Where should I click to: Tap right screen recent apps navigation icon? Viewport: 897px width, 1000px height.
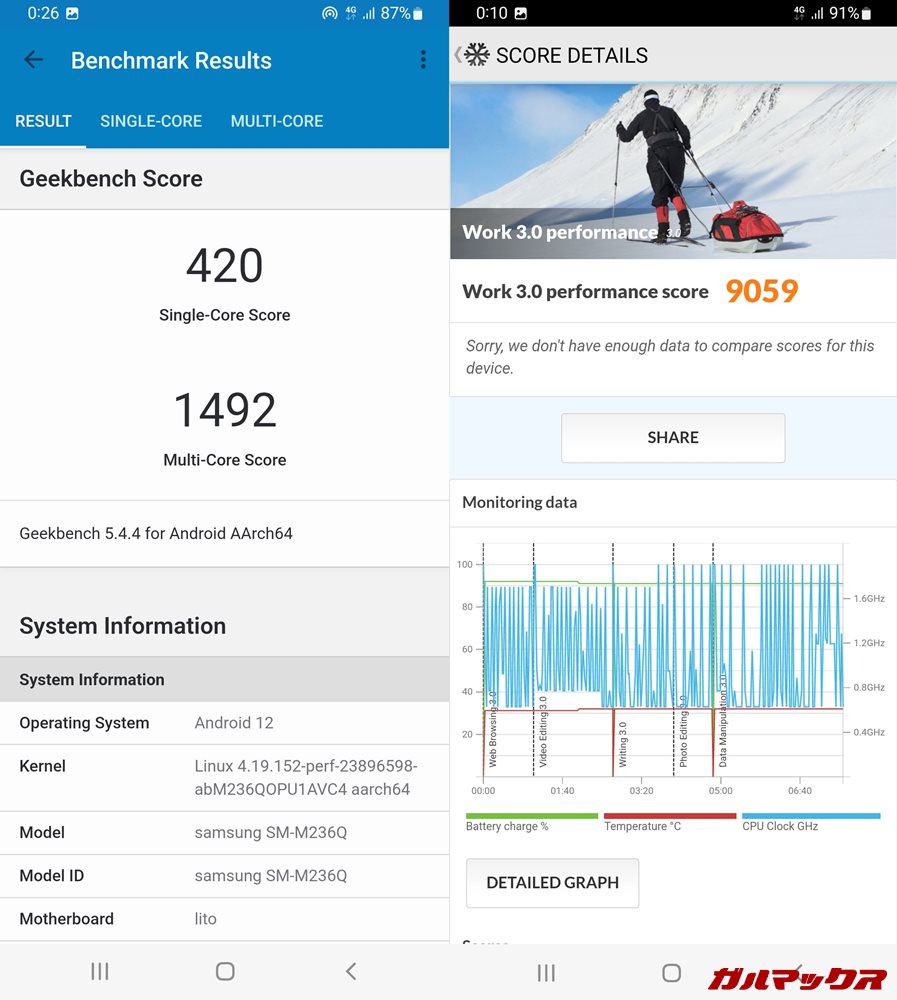click(546, 972)
